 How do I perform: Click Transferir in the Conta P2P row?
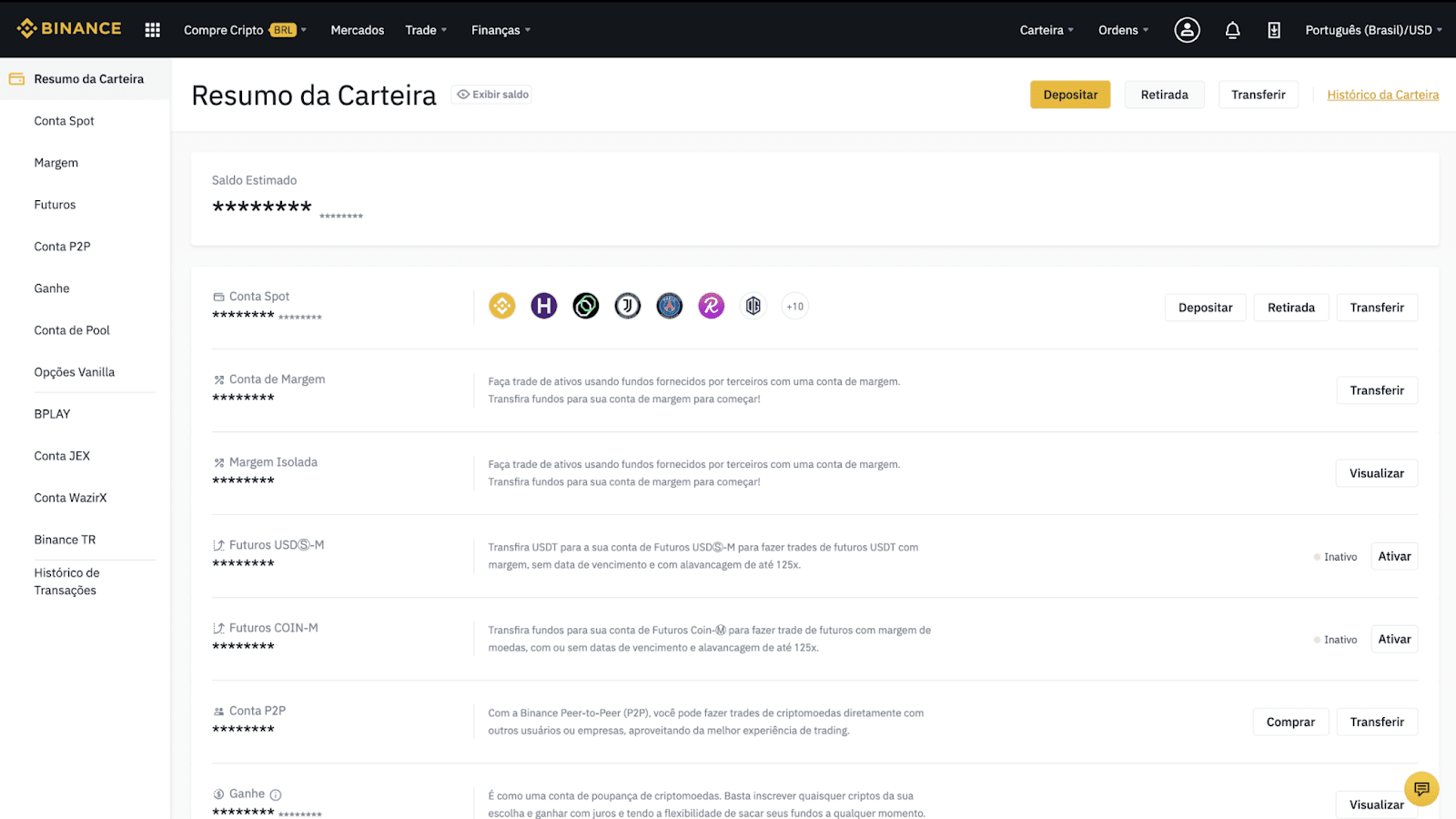1377,722
